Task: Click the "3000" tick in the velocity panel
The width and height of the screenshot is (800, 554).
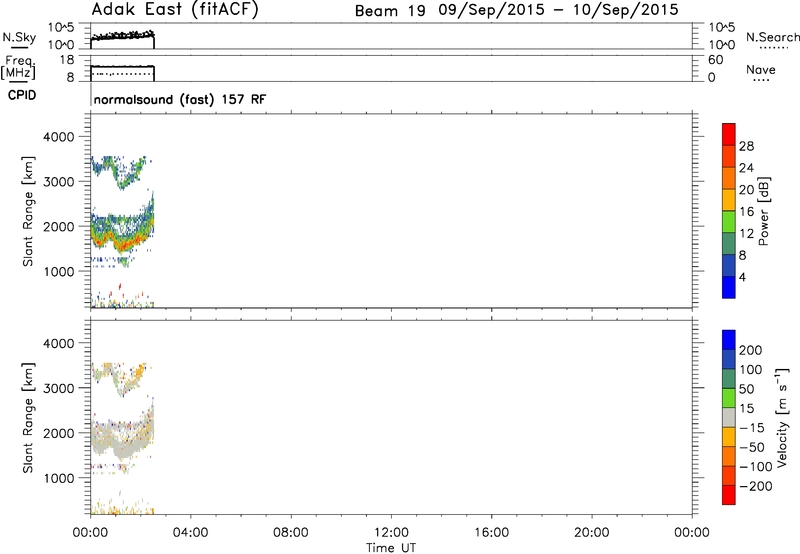Action: point(59,388)
